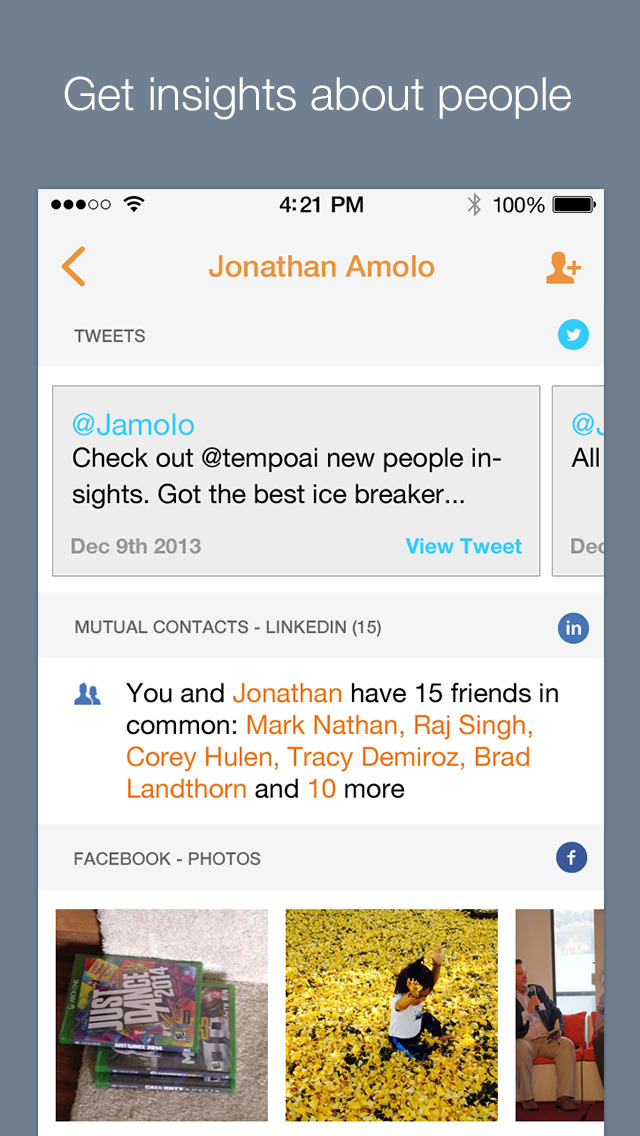Tap the Jonathan Amolo title
The height and width of the screenshot is (1136, 640).
[321, 267]
